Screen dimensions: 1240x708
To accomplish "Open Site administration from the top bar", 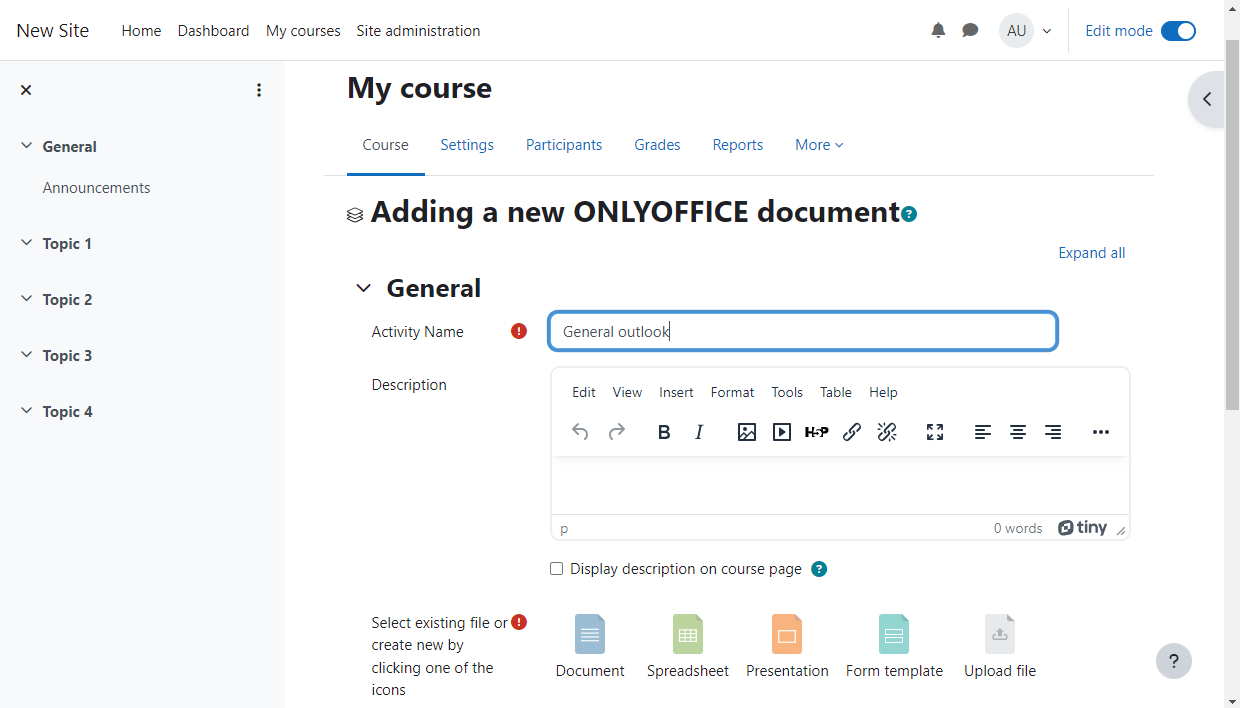I will pos(418,30).
